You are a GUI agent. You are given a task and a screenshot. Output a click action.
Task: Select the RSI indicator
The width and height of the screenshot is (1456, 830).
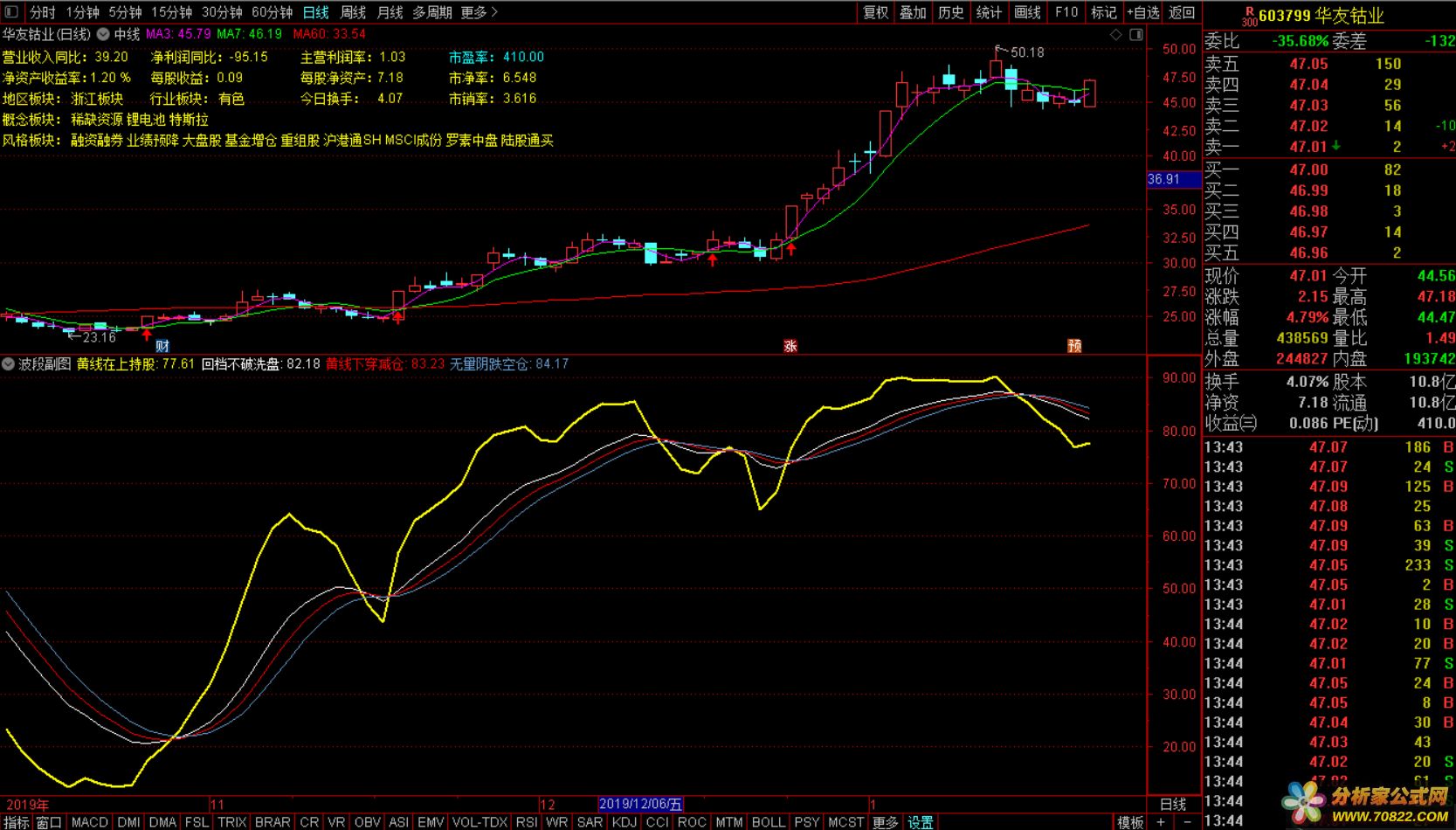[x=527, y=822]
